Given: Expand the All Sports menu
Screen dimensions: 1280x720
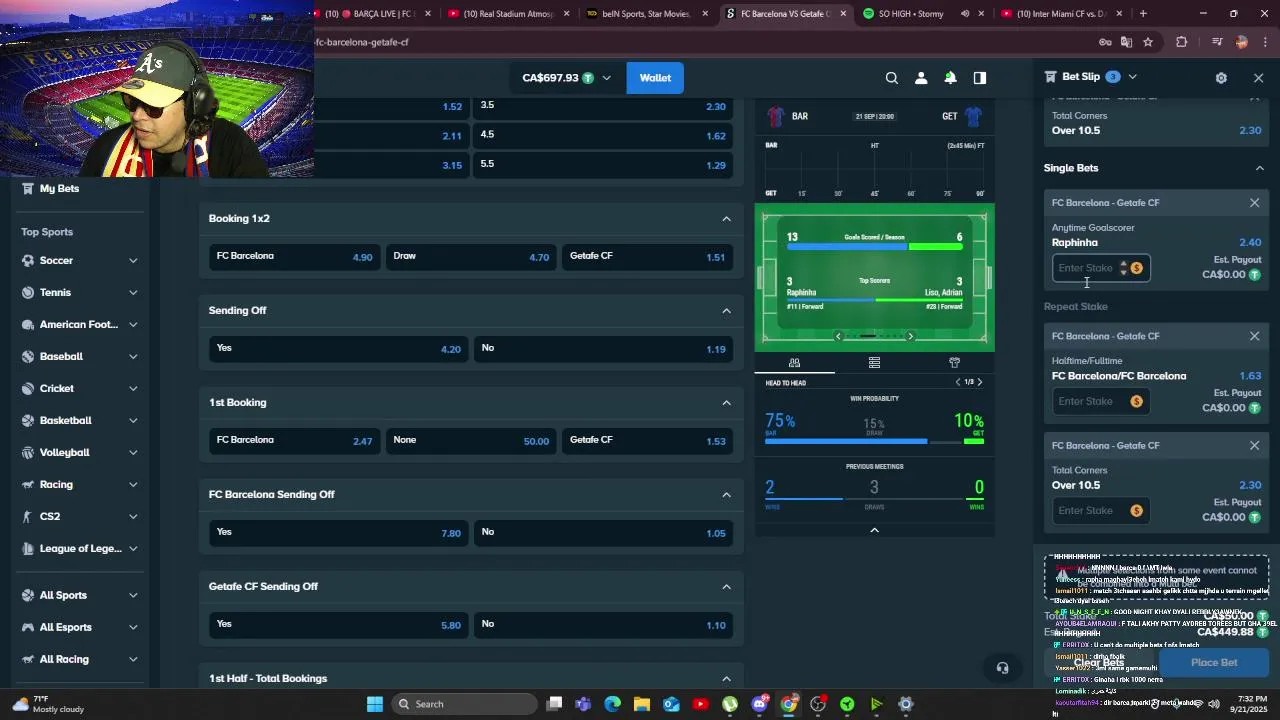Looking at the screenshot, I should (133, 595).
